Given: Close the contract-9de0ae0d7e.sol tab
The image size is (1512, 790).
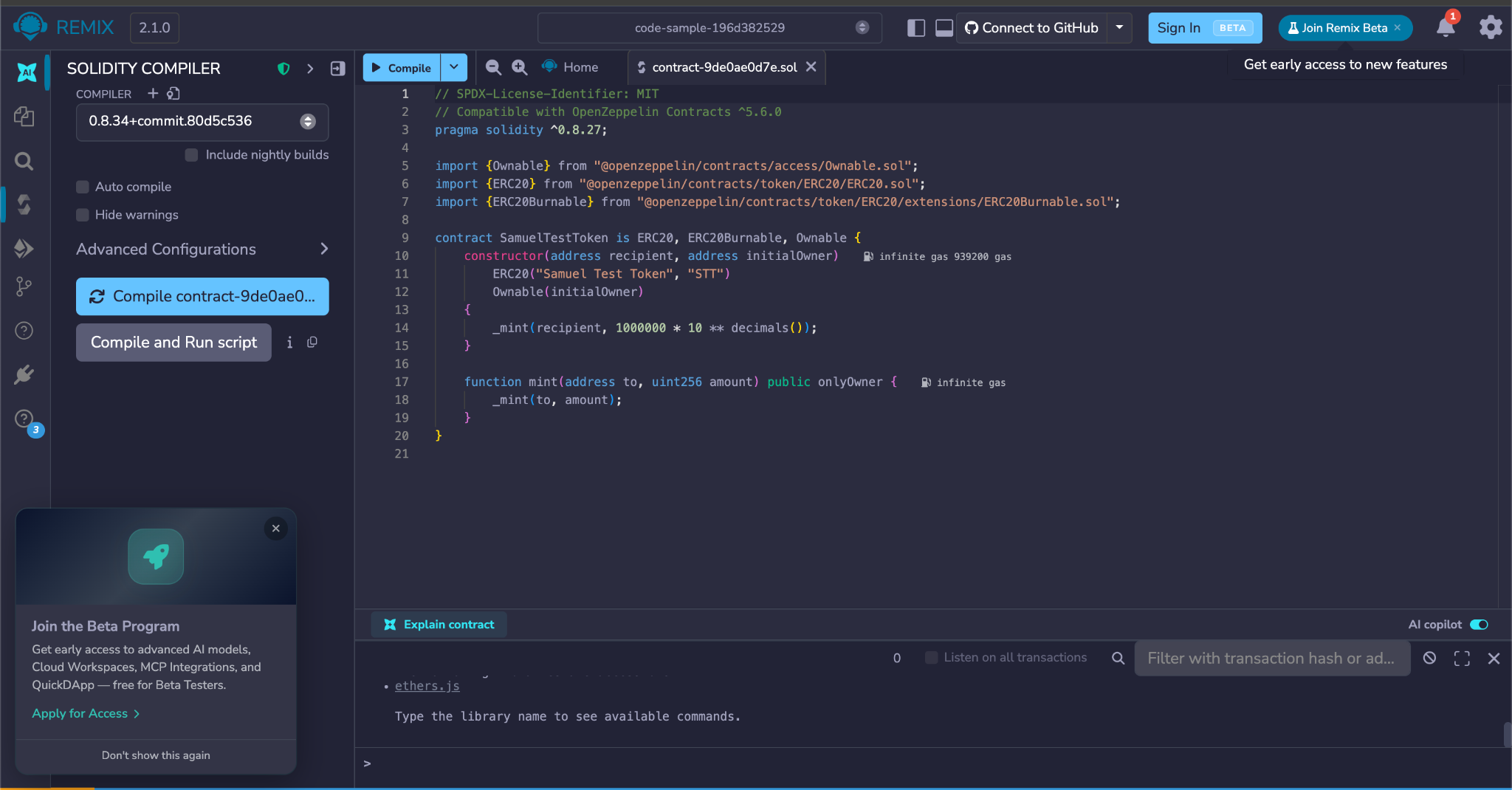Looking at the screenshot, I should tap(811, 66).
